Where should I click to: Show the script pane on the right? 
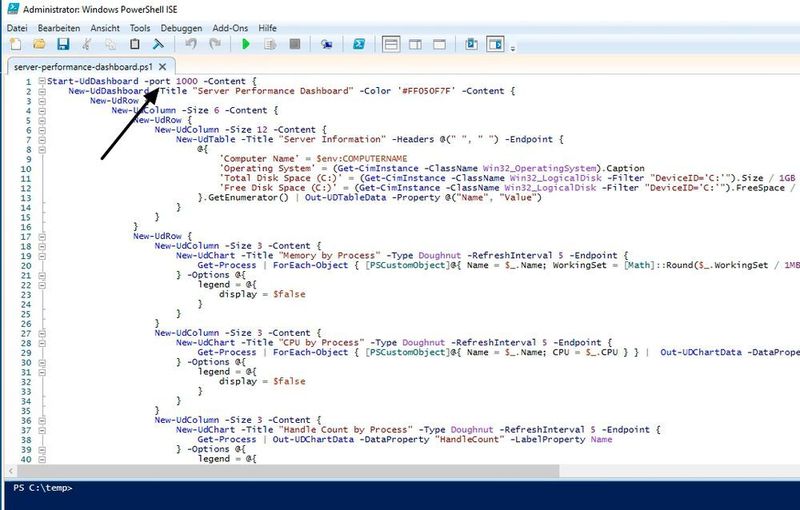[415, 44]
